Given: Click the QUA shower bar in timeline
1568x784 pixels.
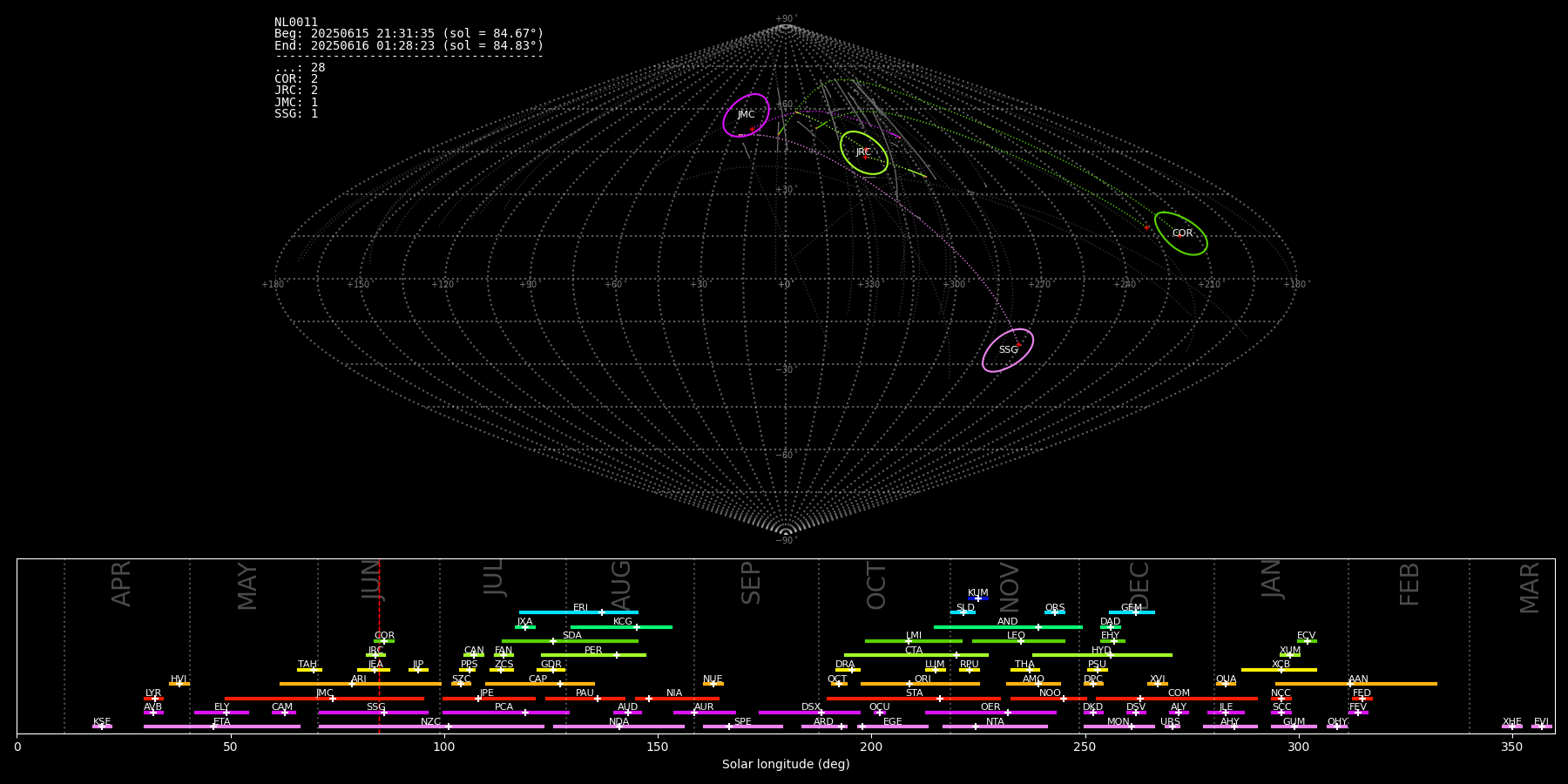Looking at the screenshot, I should click(x=1226, y=684).
